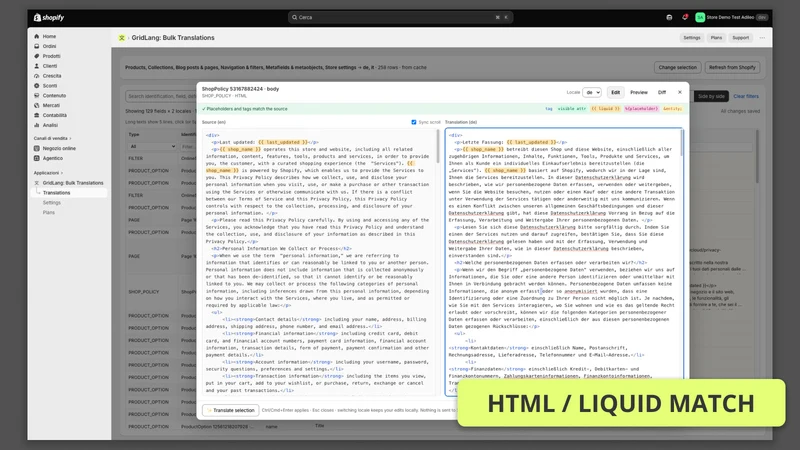Click the Settings button in app header

[692, 38]
